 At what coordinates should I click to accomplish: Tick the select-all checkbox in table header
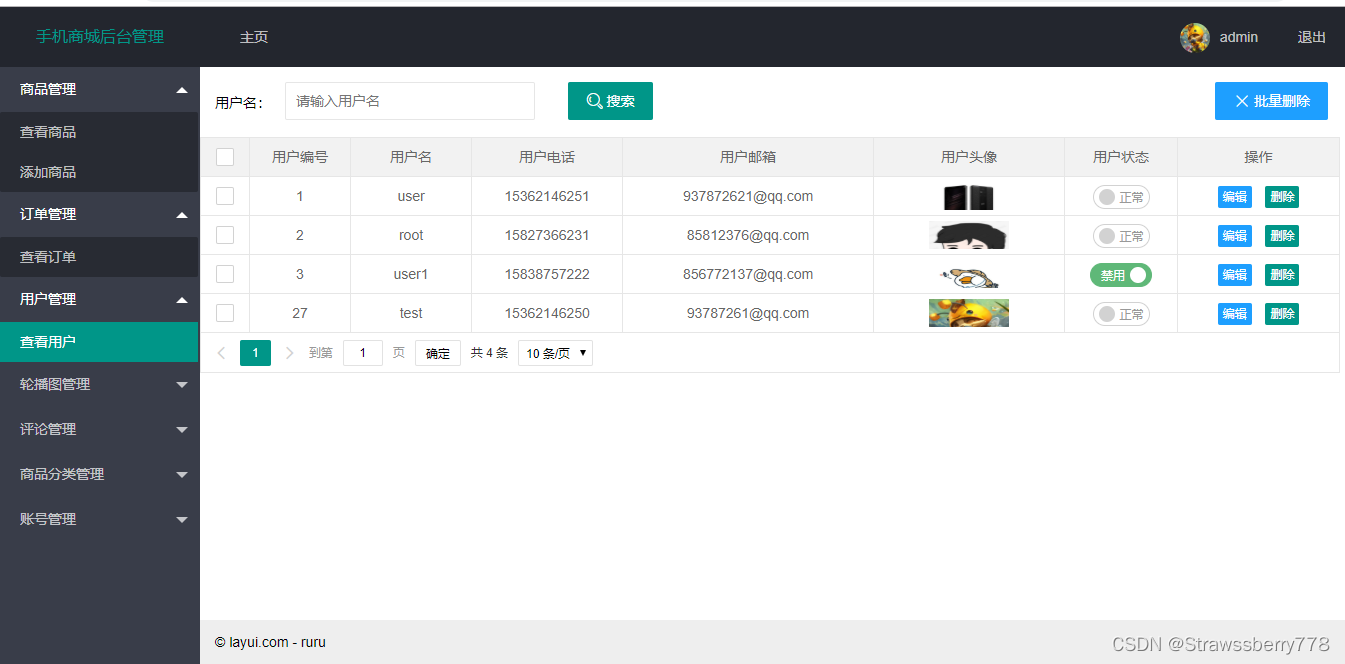[225, 157]
